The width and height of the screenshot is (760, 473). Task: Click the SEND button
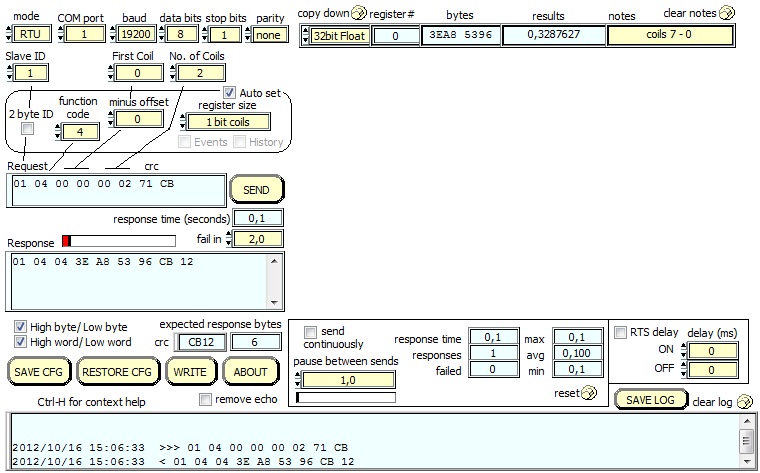[256, 189]
